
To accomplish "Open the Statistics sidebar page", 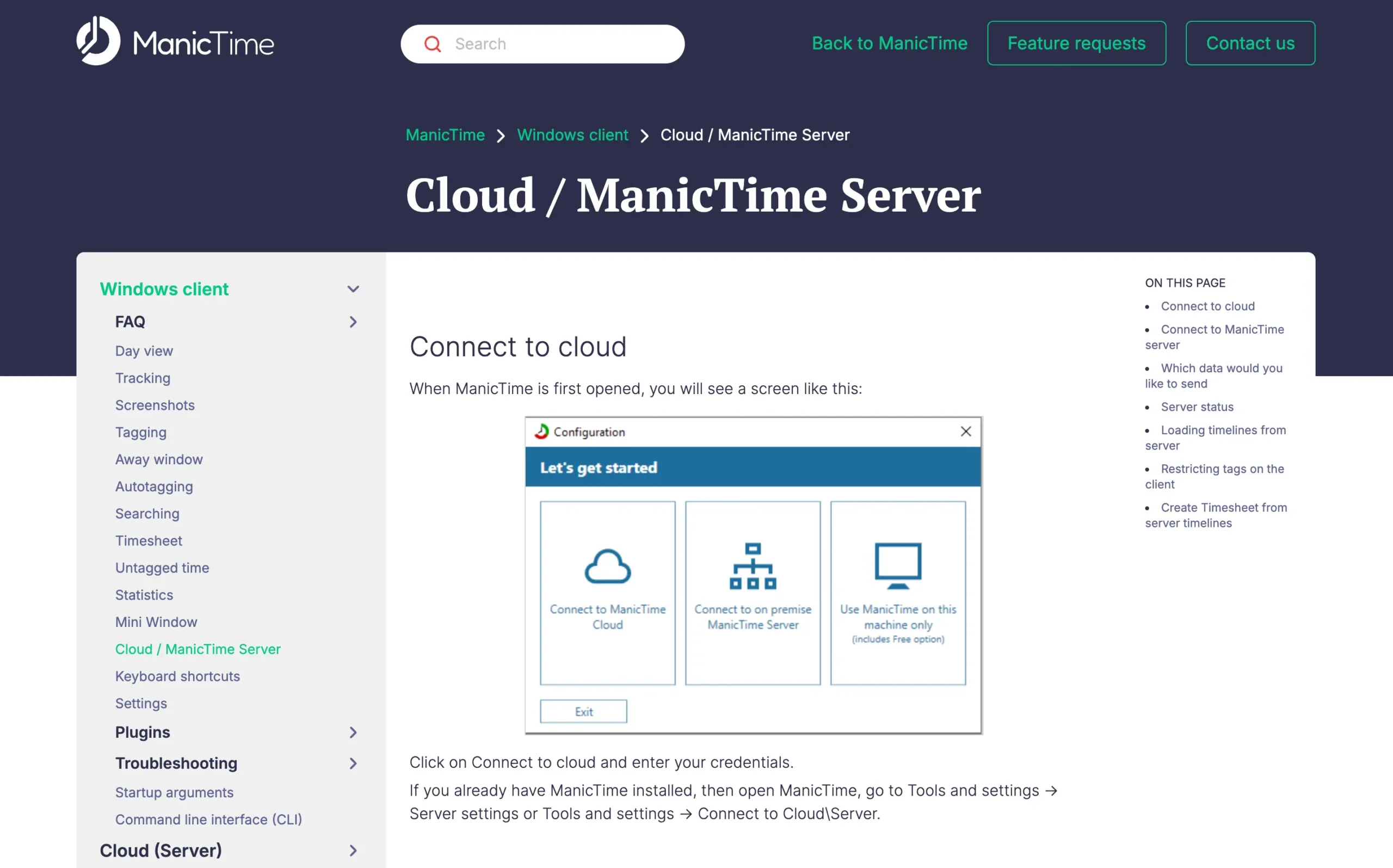I will click(x=144, y=595).
